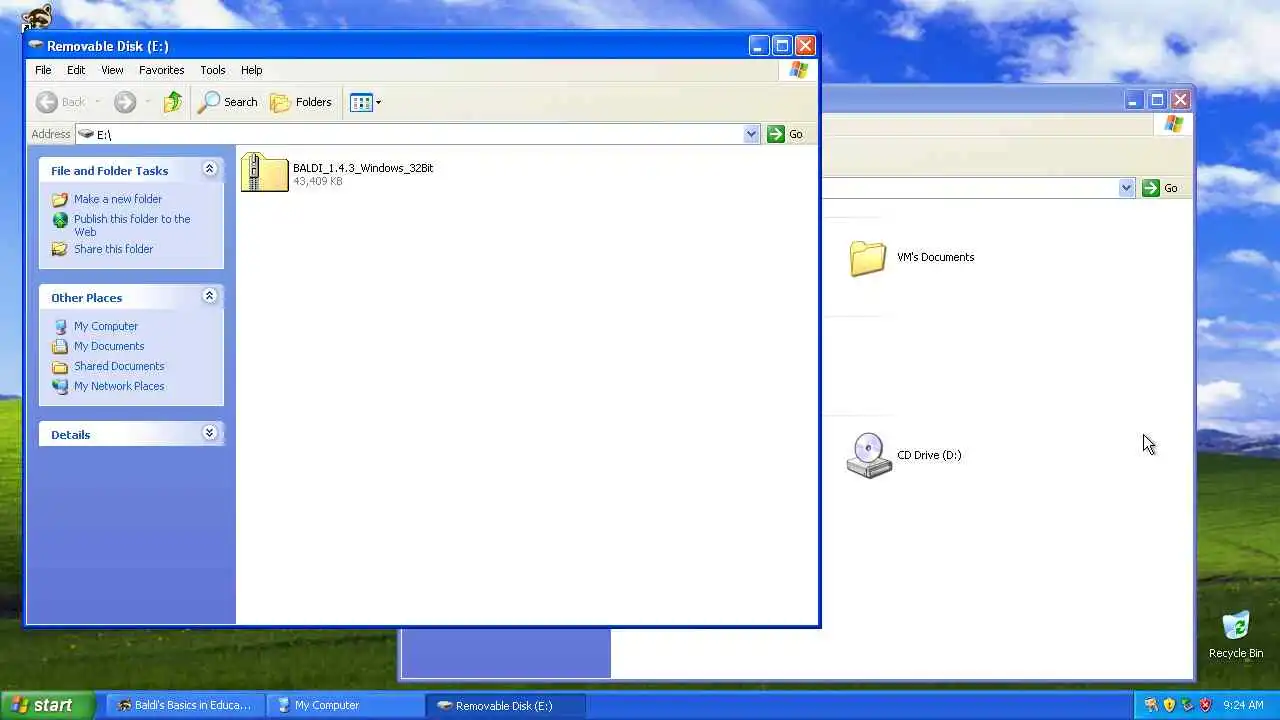Image resolution: width=1280 pixels, height=720 pixels.
Task: Open the Search toolbar button
Action: coord(228,102)
